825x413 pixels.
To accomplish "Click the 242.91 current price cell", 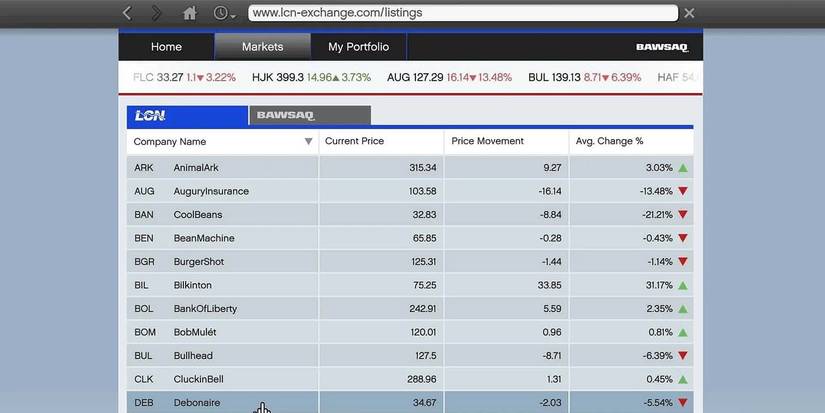I will click(x=381, y=309).
